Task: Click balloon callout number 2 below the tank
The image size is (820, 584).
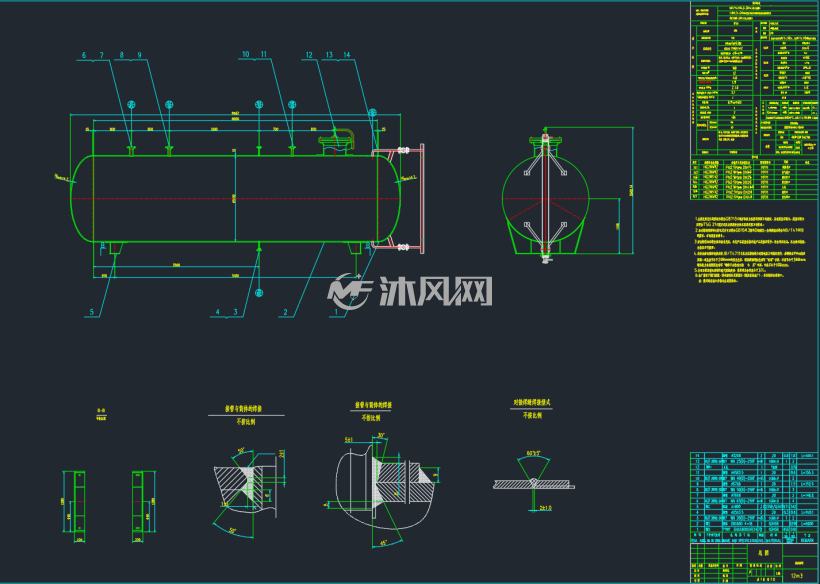Action: [x=286, y=312]
